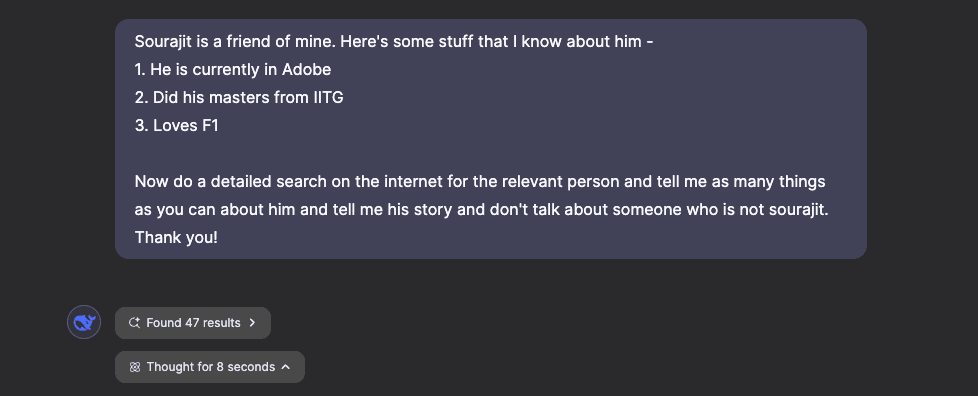Expand search results using the right chevron

252,323
